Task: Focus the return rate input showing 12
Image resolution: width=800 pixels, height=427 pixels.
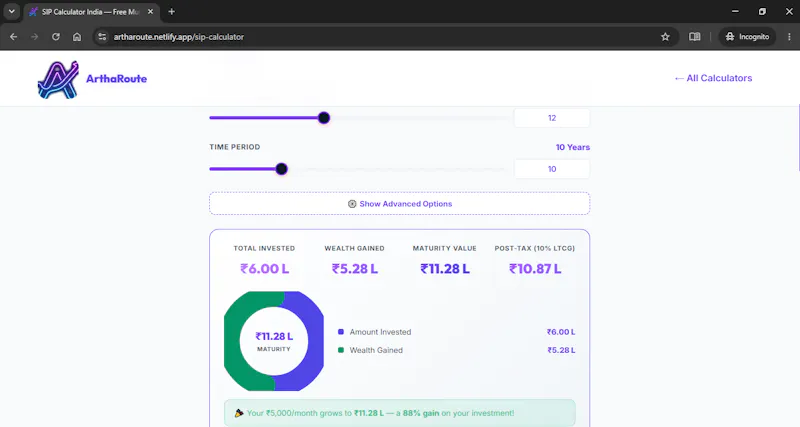Action: 552,118
